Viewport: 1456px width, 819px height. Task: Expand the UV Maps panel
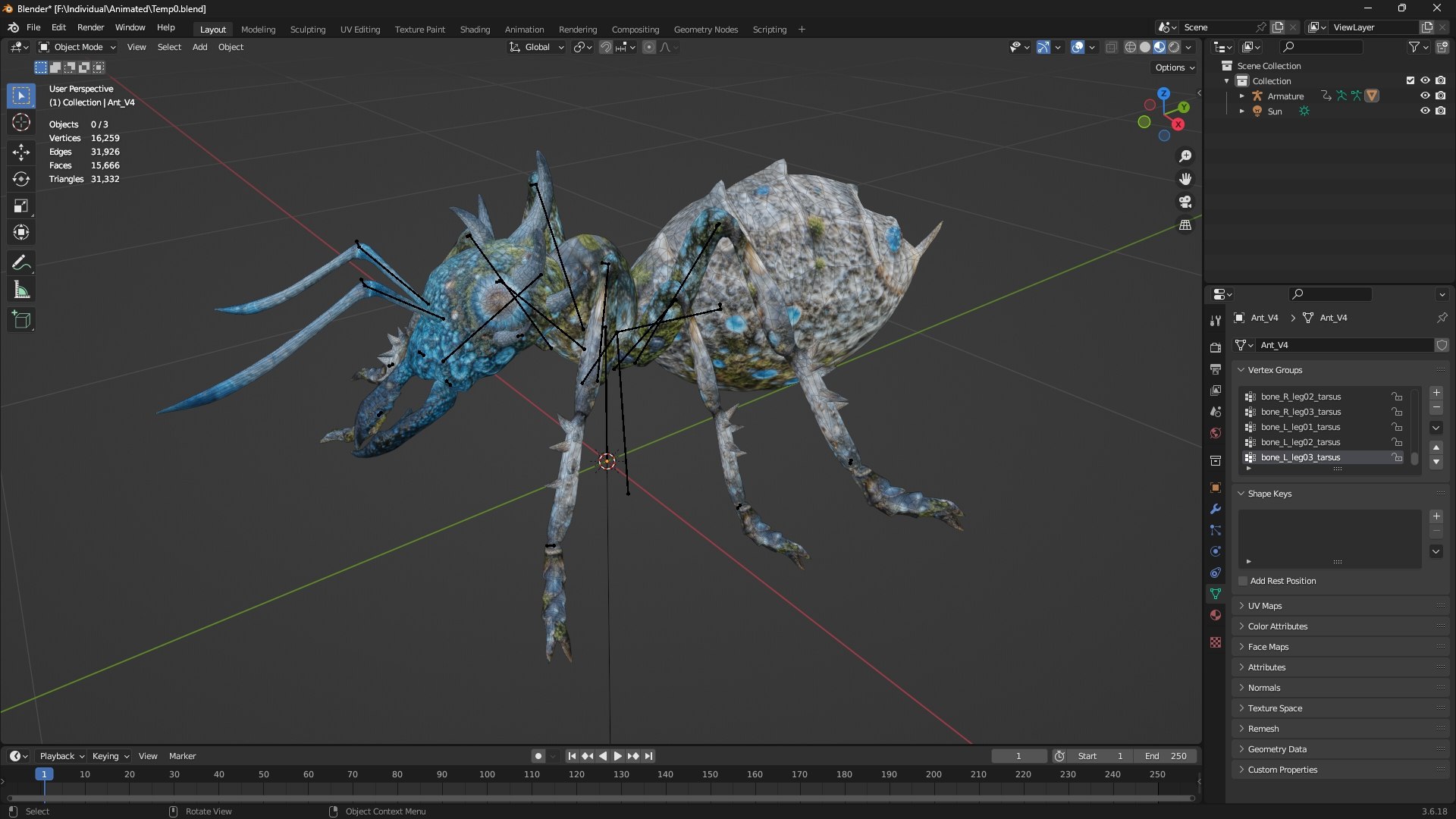(x=1264, y=606)
